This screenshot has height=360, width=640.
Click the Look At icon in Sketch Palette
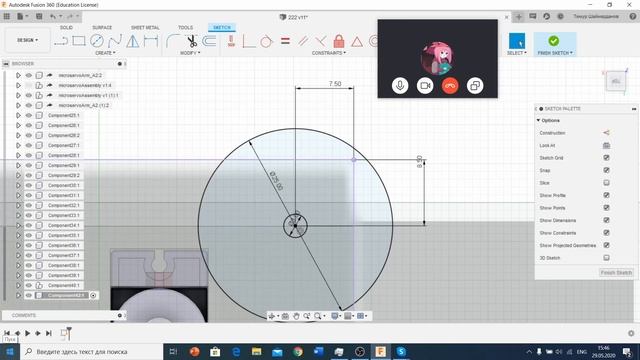[606, 145]
